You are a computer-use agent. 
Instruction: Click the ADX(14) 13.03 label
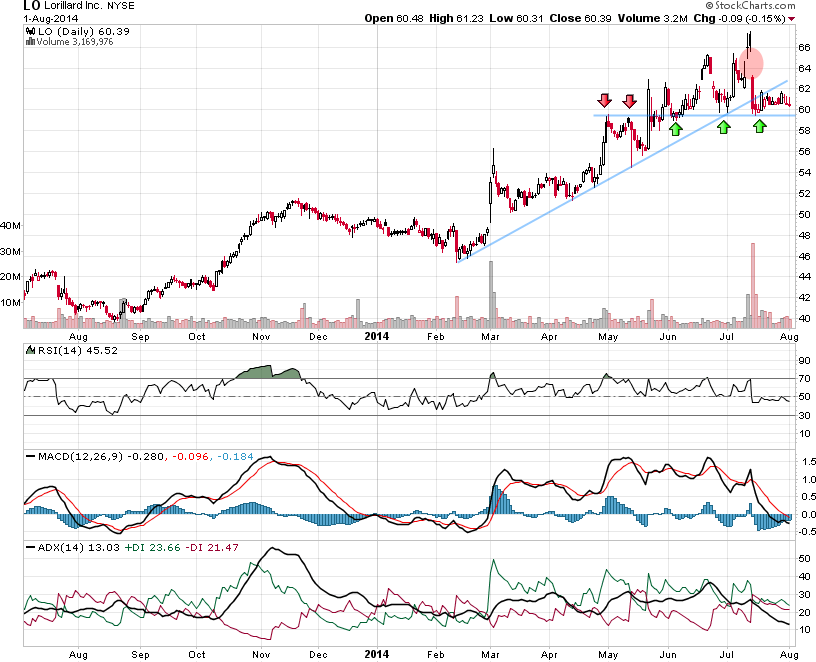click(79, 548)
